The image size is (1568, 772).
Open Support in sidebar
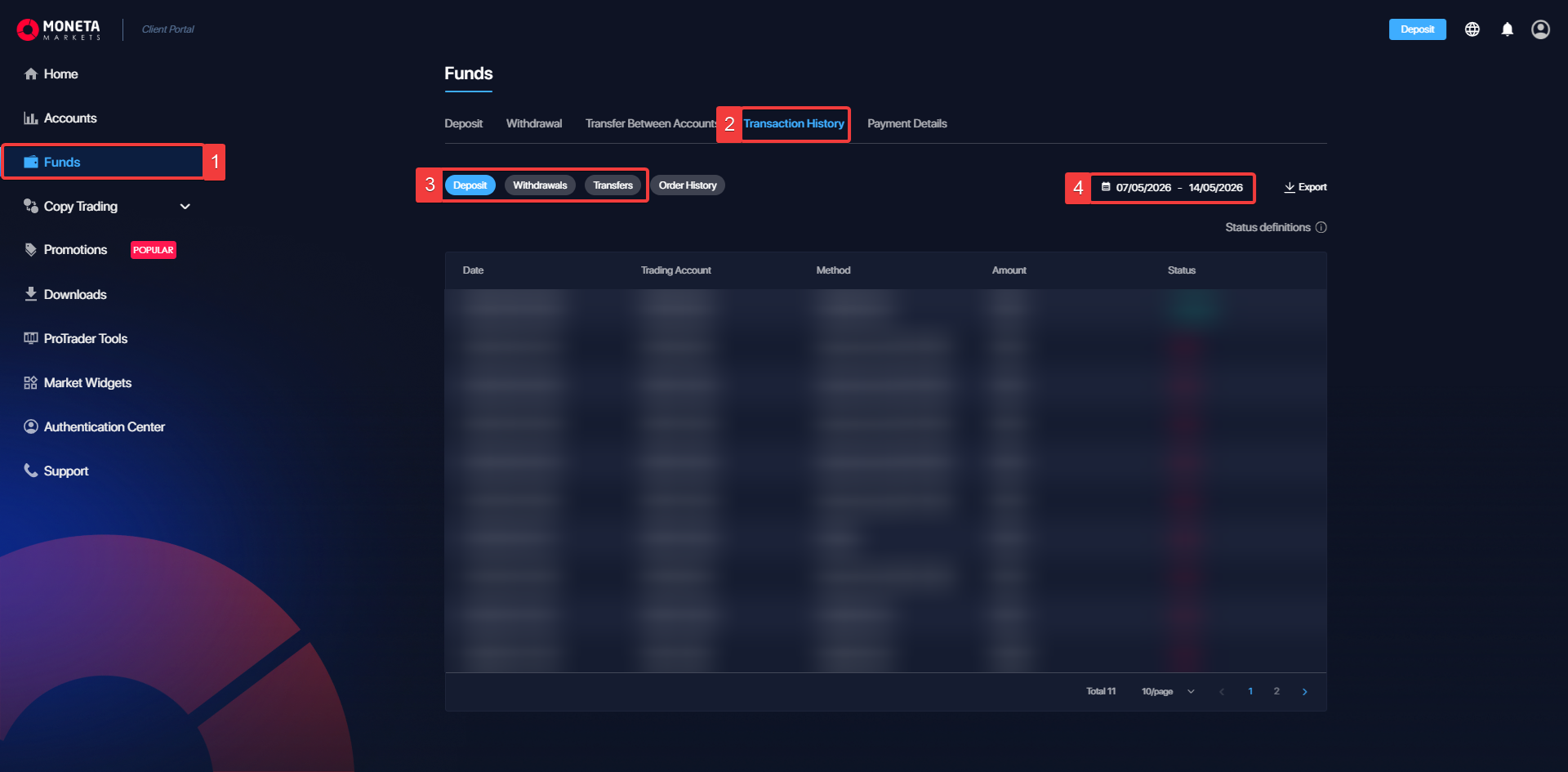tap(66, 471)
